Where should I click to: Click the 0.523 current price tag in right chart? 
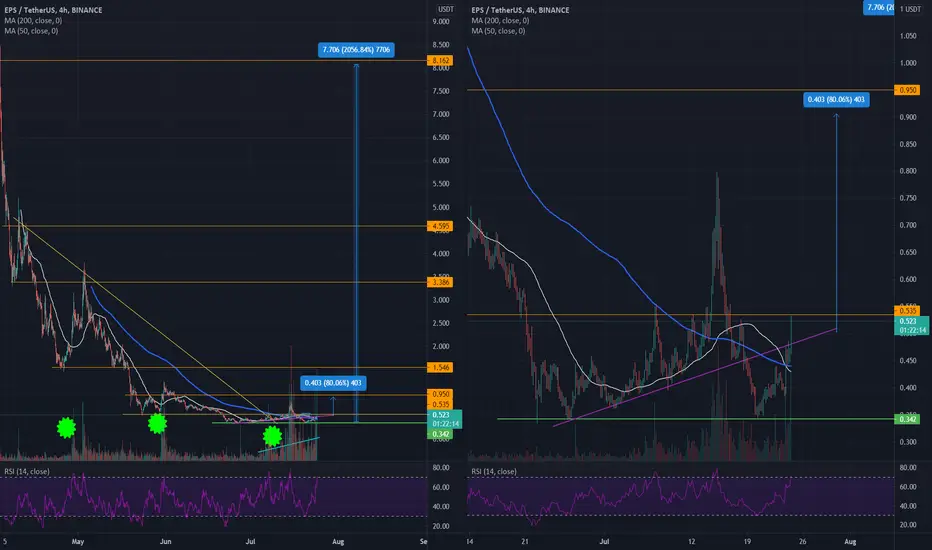pyautogui.click(x=911, y=325)
